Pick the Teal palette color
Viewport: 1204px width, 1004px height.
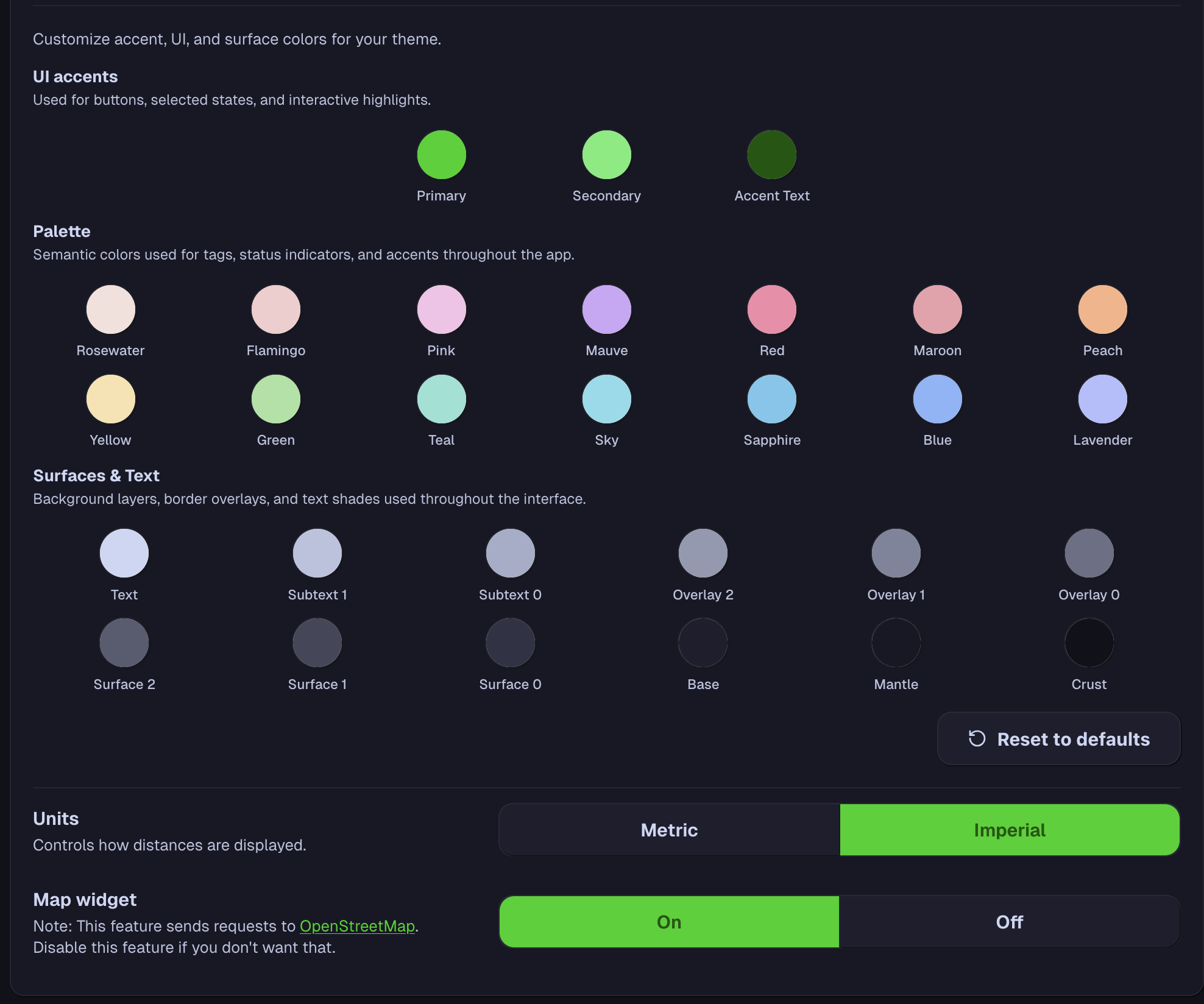441,398
